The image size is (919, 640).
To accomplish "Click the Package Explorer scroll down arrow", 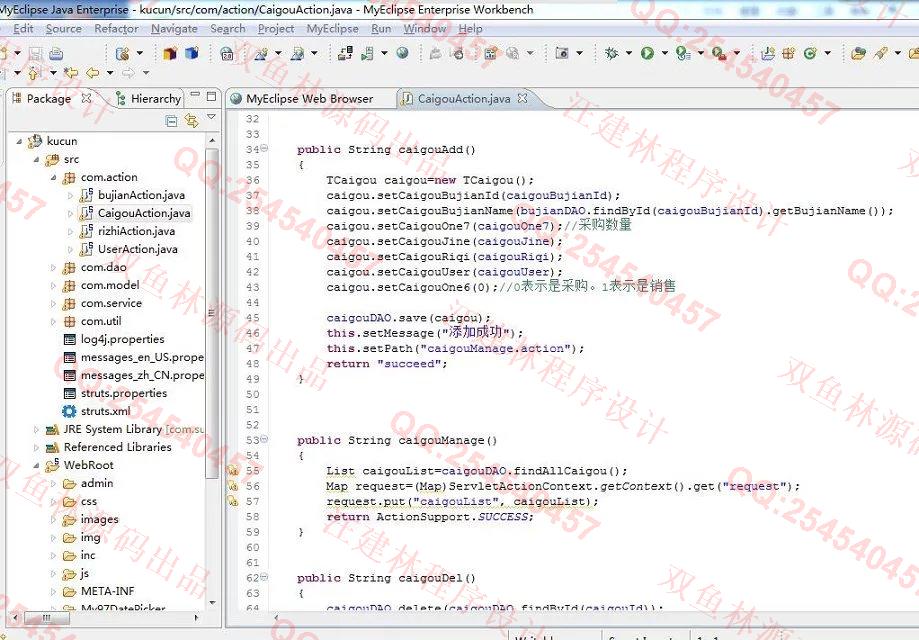I will pos(212,602).
